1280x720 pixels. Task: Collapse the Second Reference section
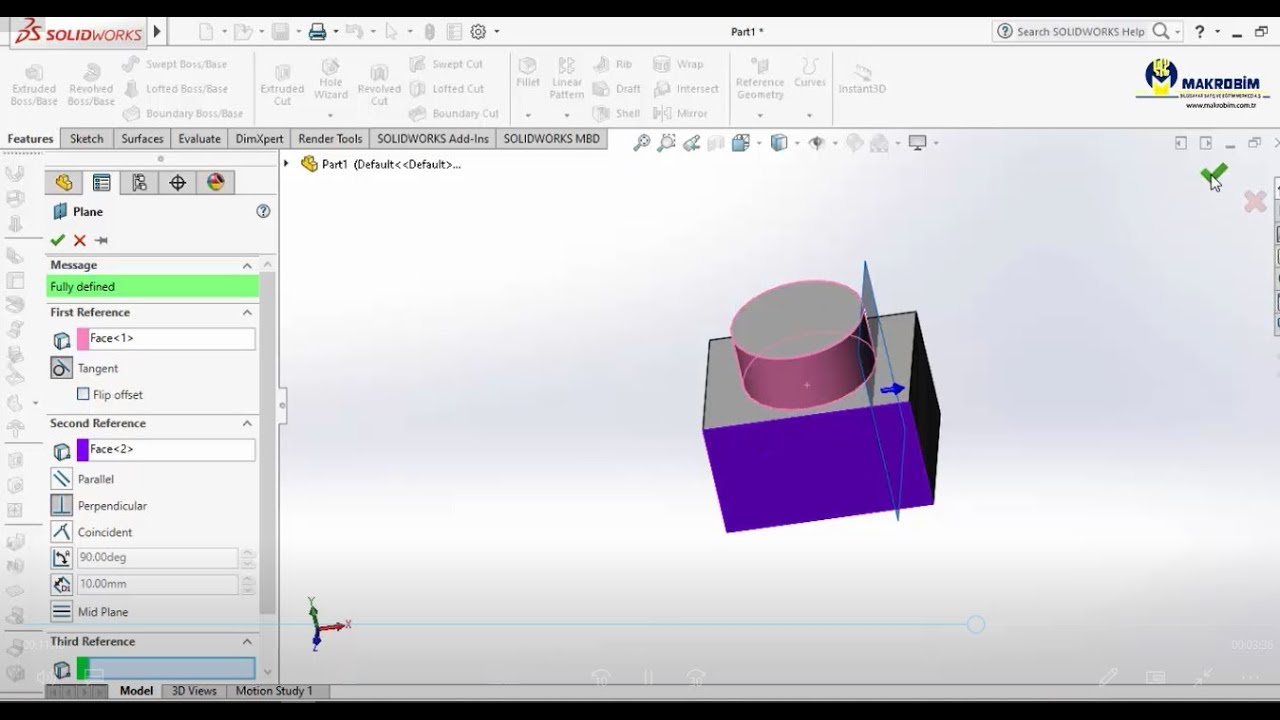tap(247, 423)
